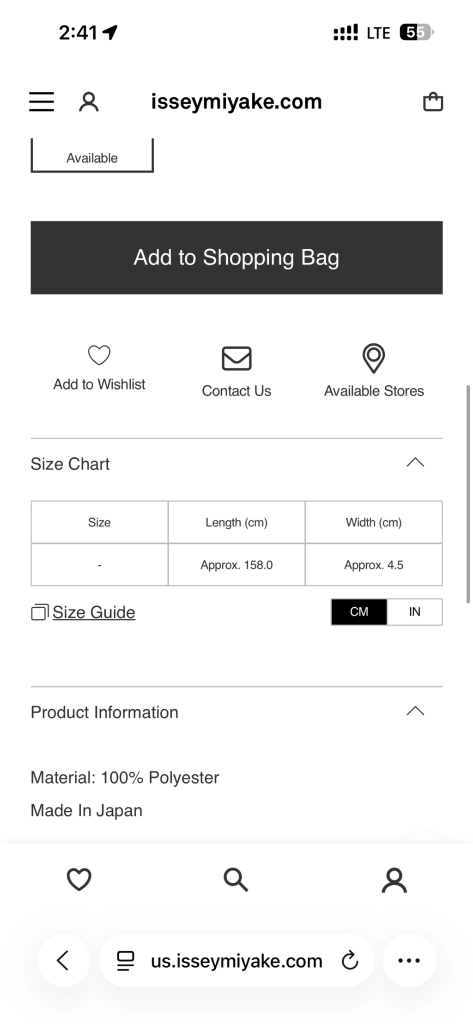Image resolution: width=473 pixels, height=1024 pixels.
Task: Tap Add to Shopping Bag button
Action: (236, 257)
